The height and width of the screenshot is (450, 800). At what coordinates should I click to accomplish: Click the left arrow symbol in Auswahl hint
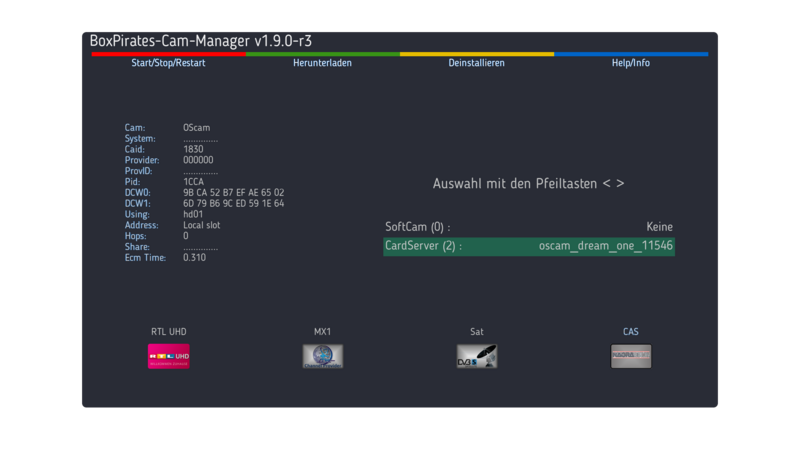click(x=607, y=184)
